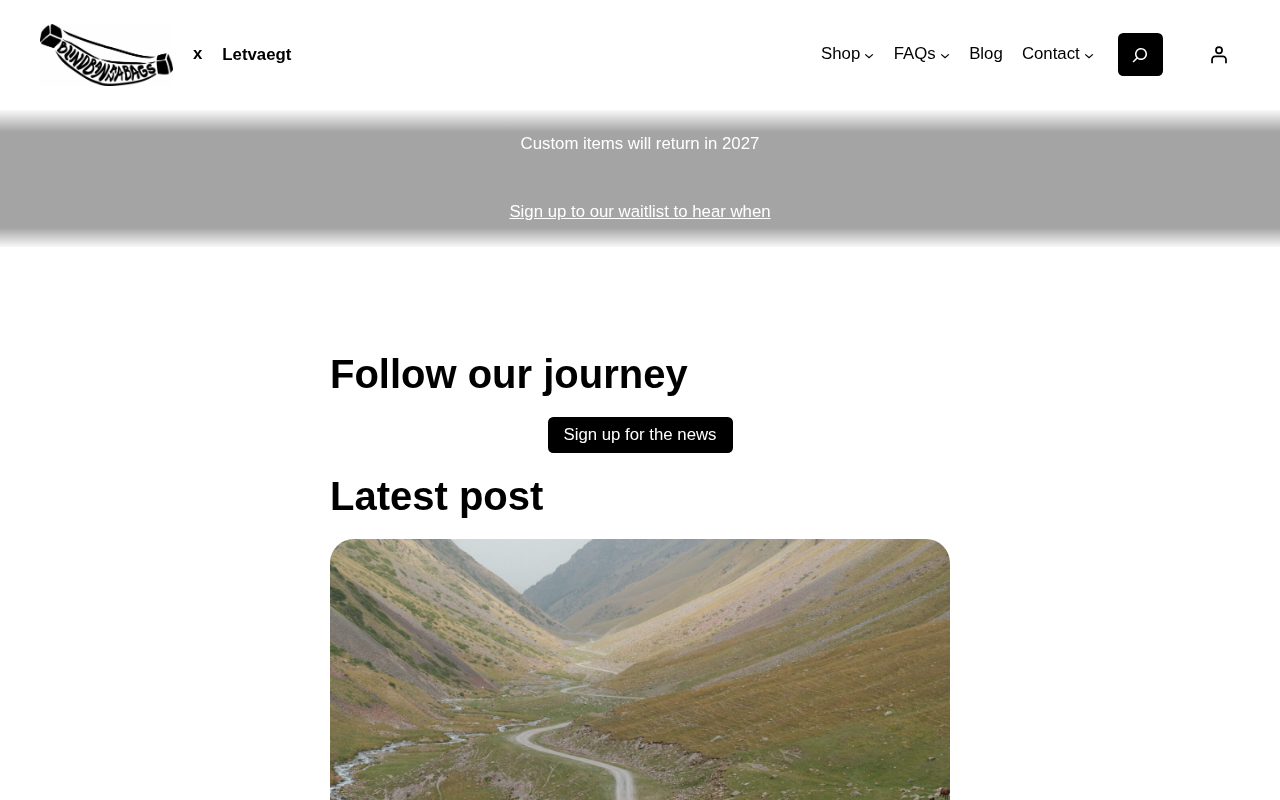Click the Latest post heading
The image size is (1280, 800).
coord(436,497)
